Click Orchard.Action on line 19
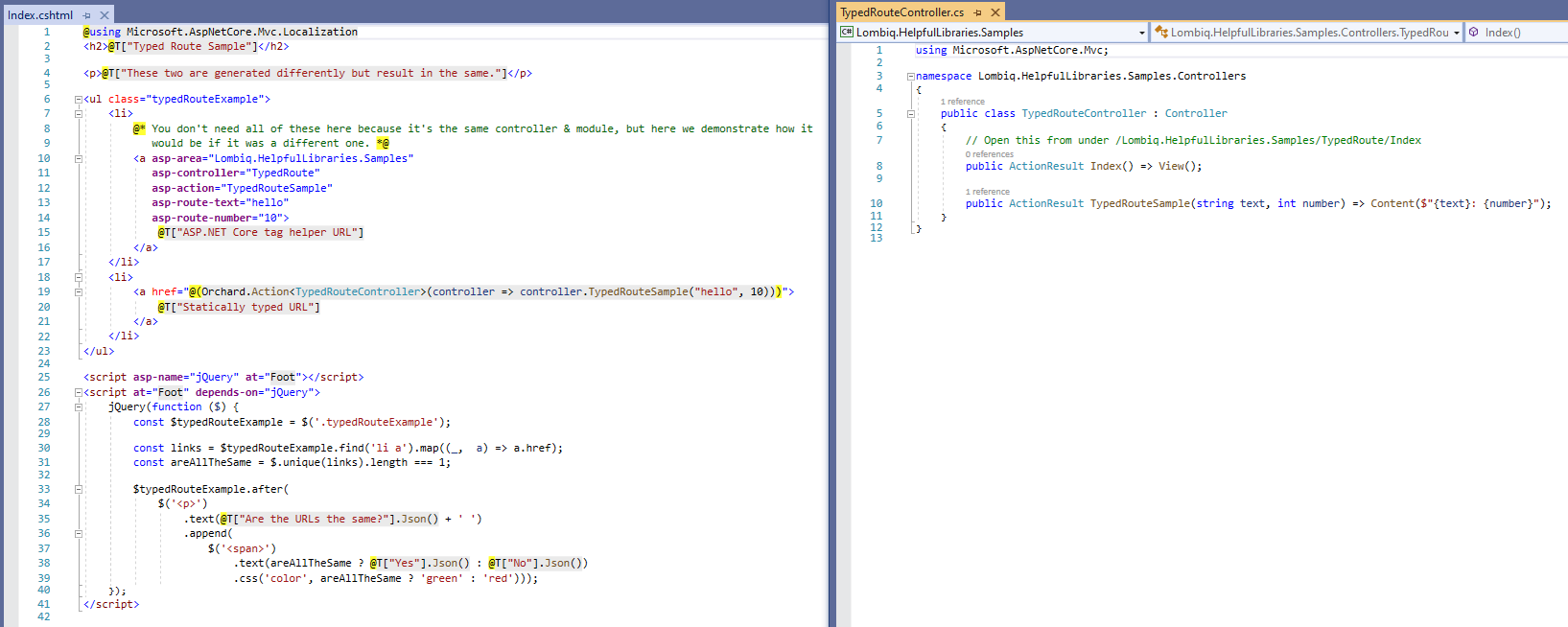Screen dimensions: 1568x627 (x=246, y=291)
